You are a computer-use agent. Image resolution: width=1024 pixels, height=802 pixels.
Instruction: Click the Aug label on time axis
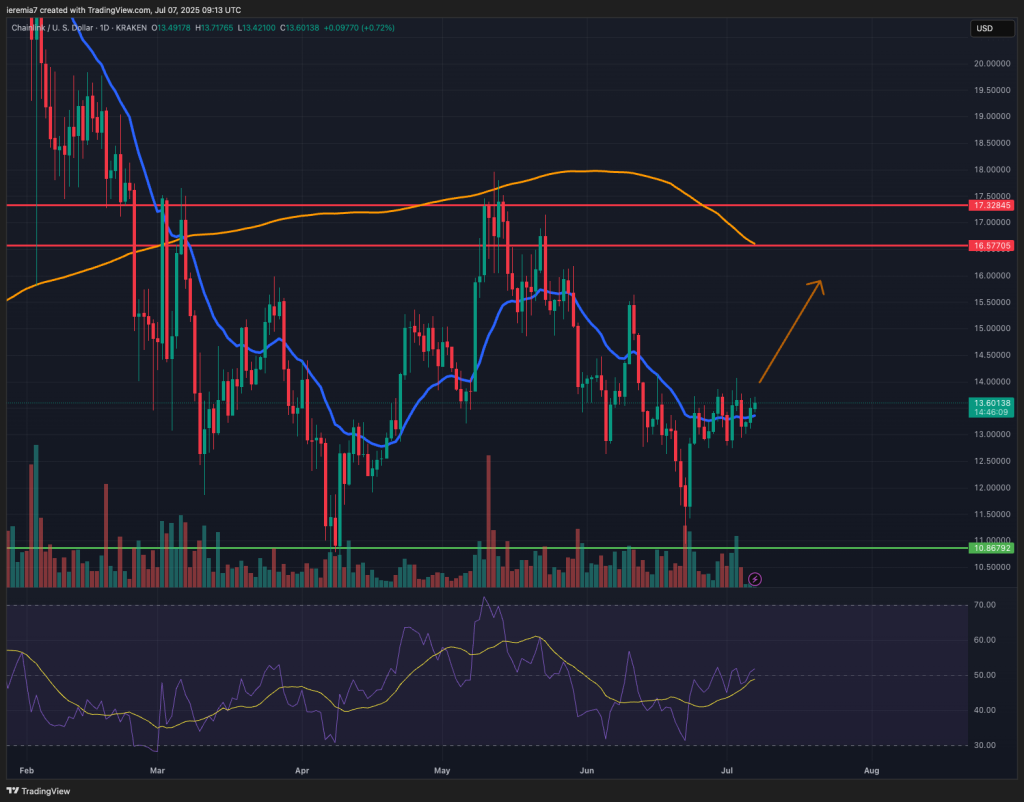tap(871, 771)
